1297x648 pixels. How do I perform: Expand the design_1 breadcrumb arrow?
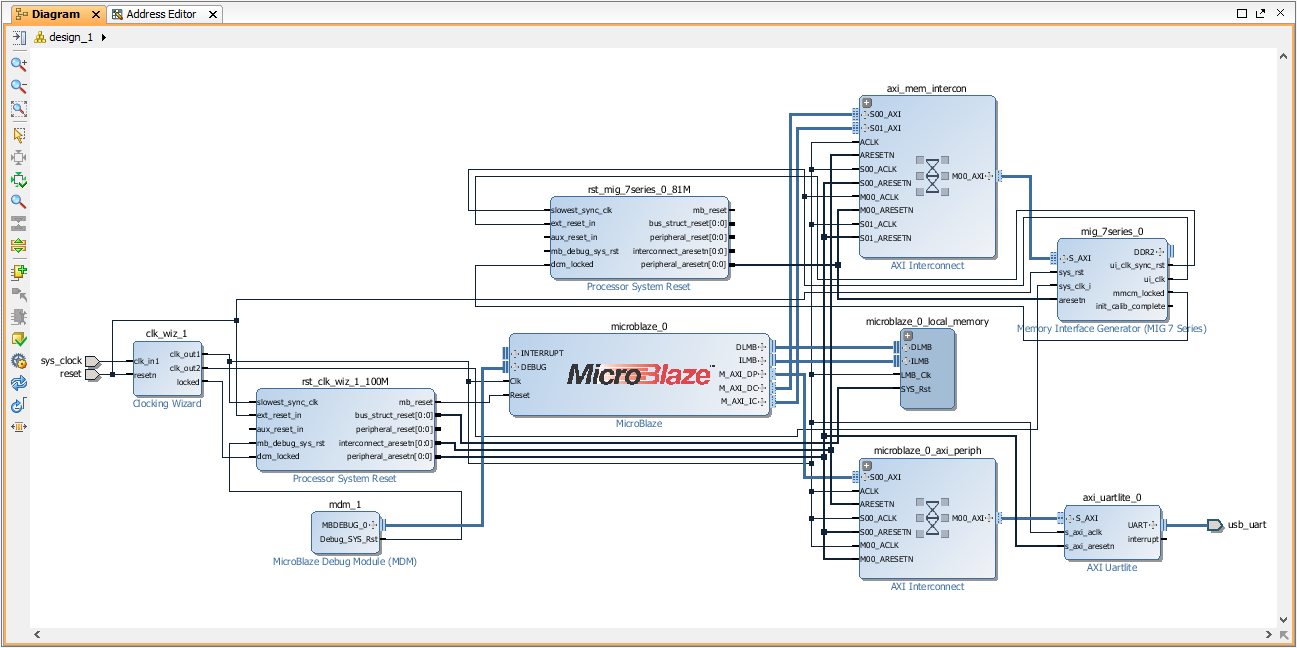[104, 38]
